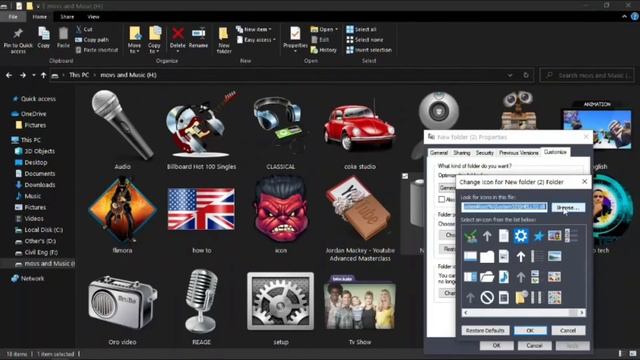The height and width of the screenshot is (360, 640).
Task: Open the Copy to dropdown
Action: click(154, 40)
